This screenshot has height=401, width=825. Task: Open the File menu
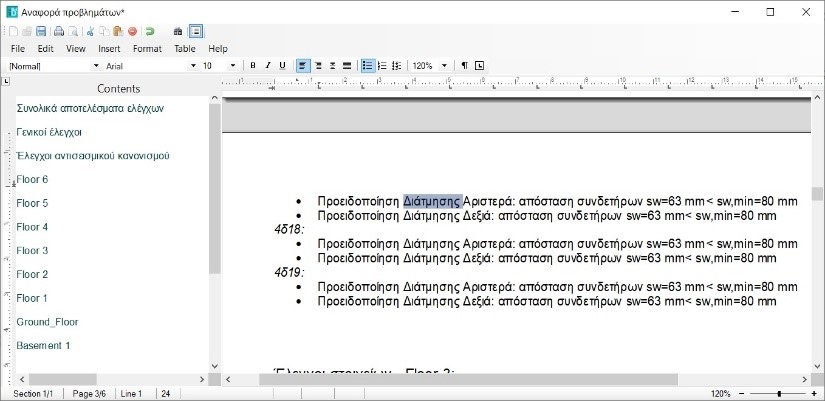pyautogui.click(x=17, y=48)
